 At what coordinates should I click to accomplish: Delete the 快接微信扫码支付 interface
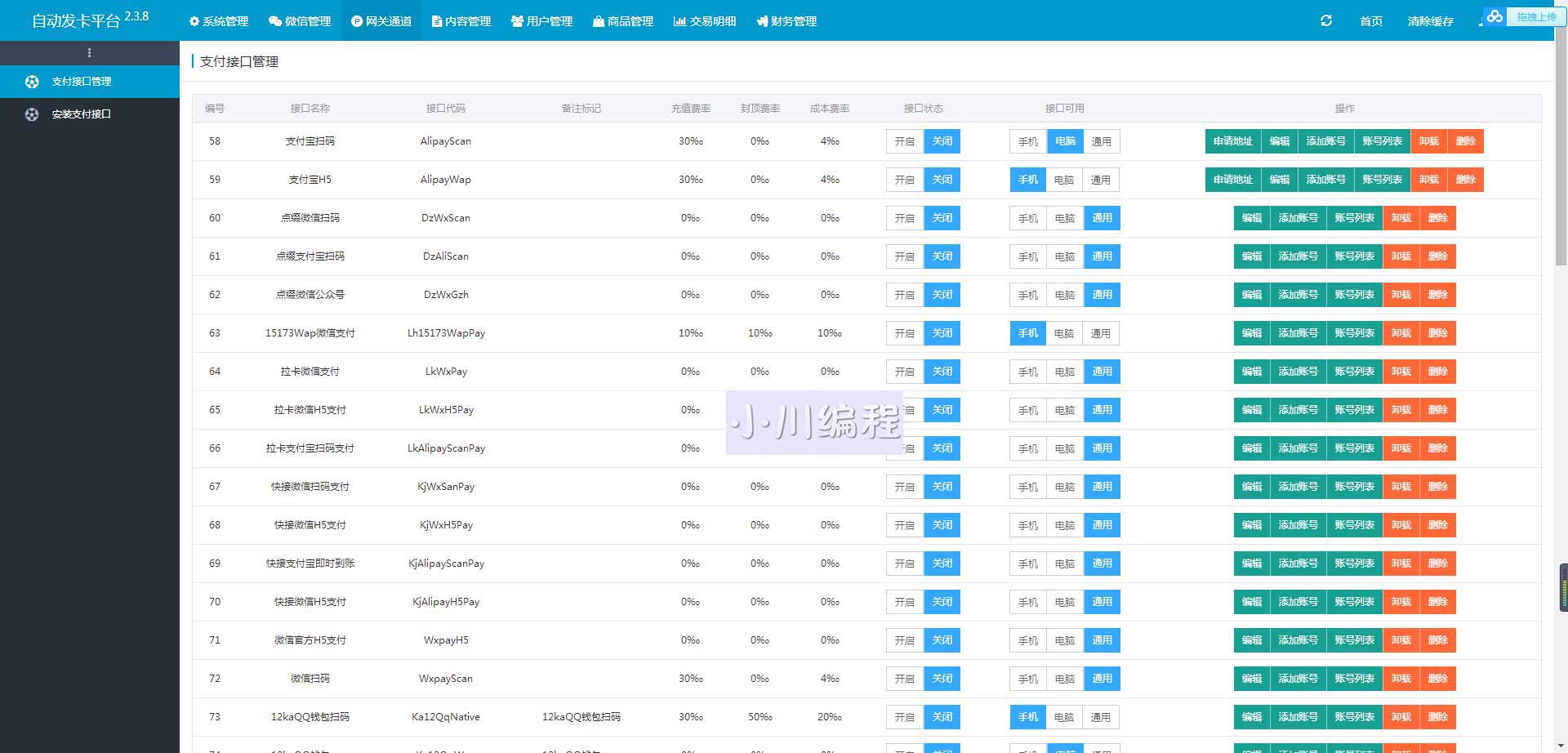(x=1438, y=487)
